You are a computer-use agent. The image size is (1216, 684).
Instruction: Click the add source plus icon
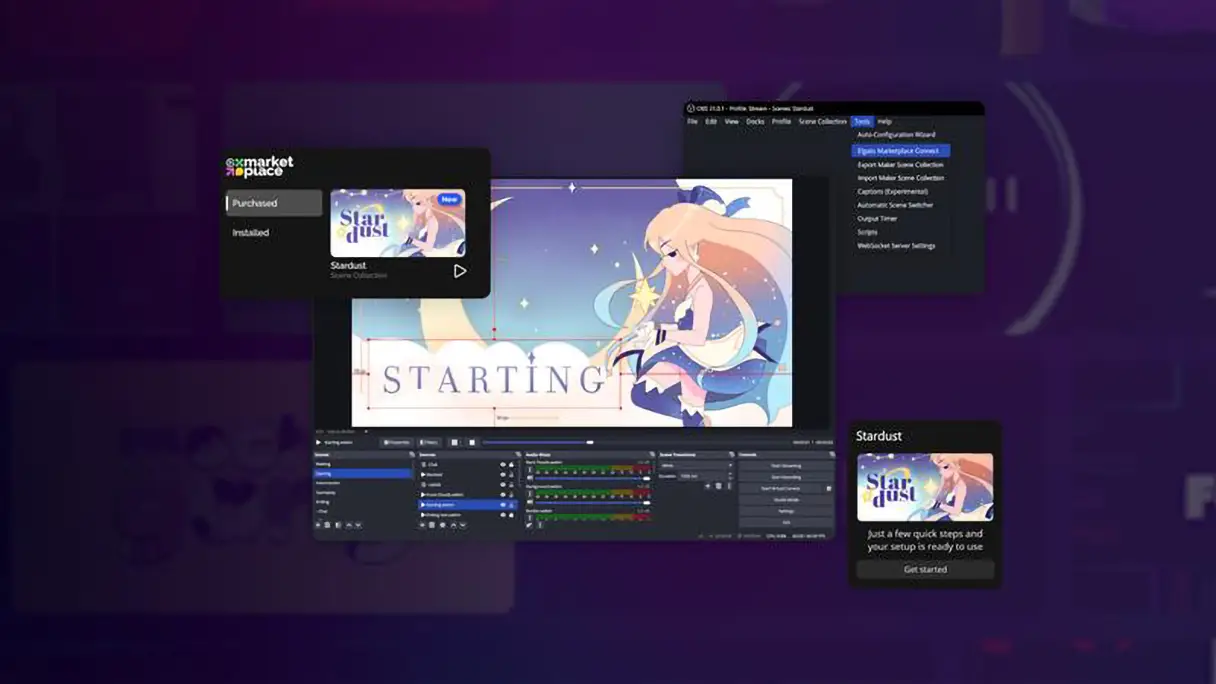423,525
